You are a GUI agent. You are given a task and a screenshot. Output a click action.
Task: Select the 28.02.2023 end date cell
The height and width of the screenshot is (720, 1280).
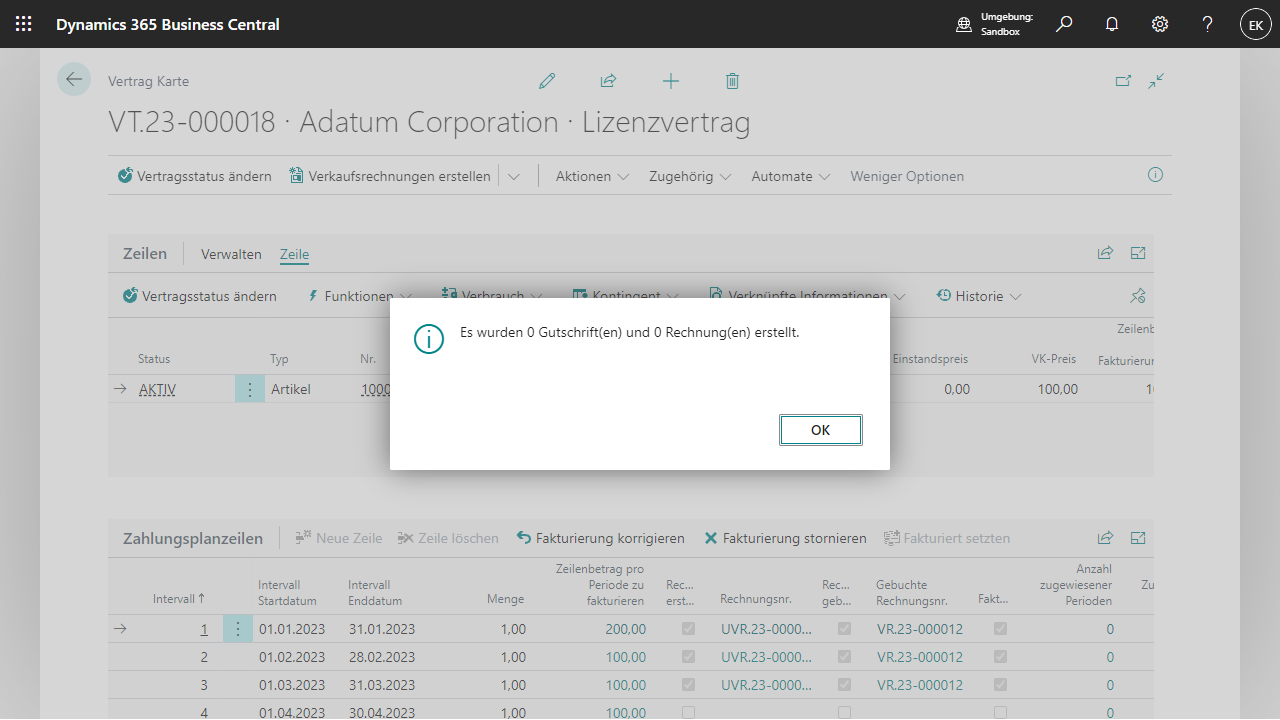(382, 657)
